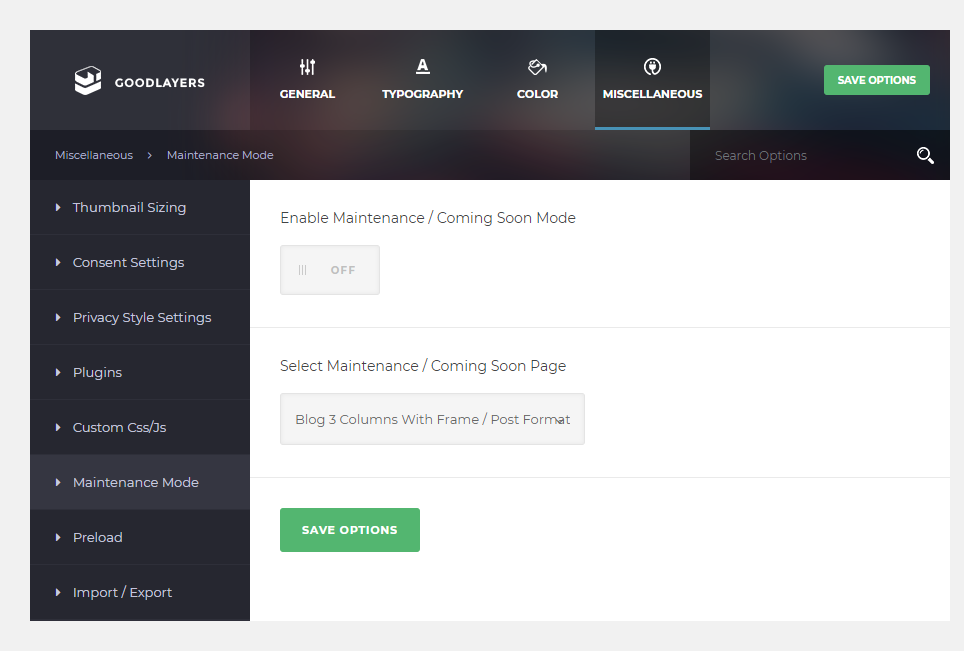Click the GoodLayers logo icon

(x=88, y=81)
